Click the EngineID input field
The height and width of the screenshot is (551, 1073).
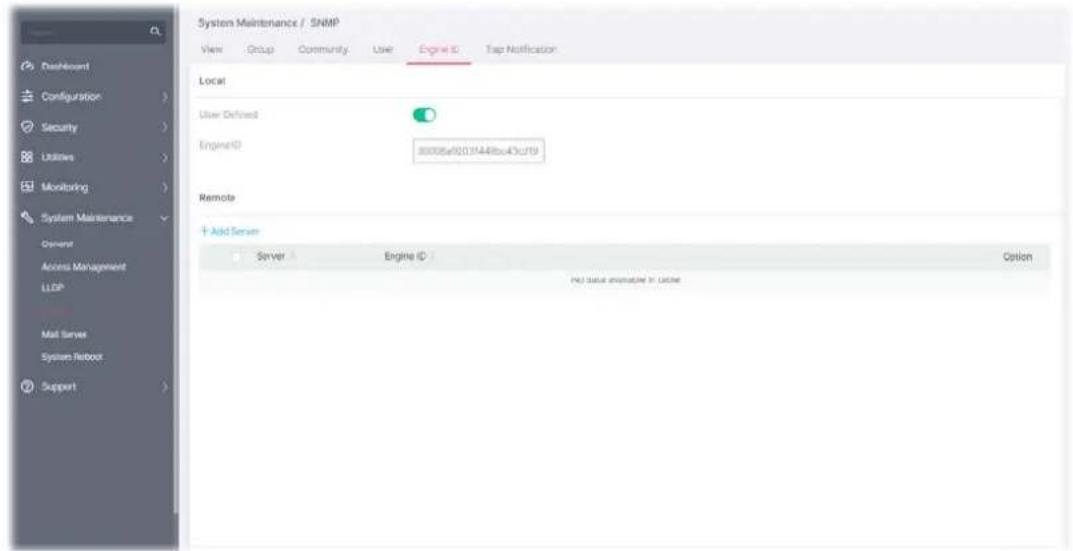478,151
